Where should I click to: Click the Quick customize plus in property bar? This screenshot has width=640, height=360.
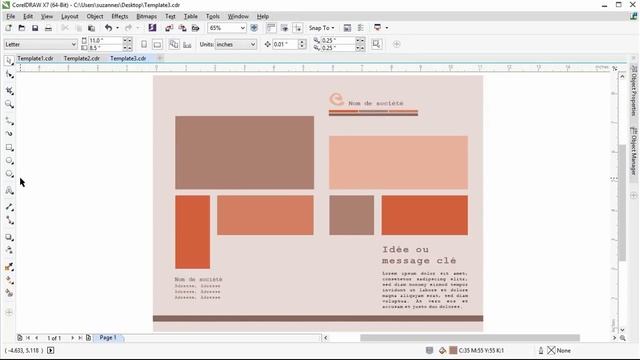[396, 44]
